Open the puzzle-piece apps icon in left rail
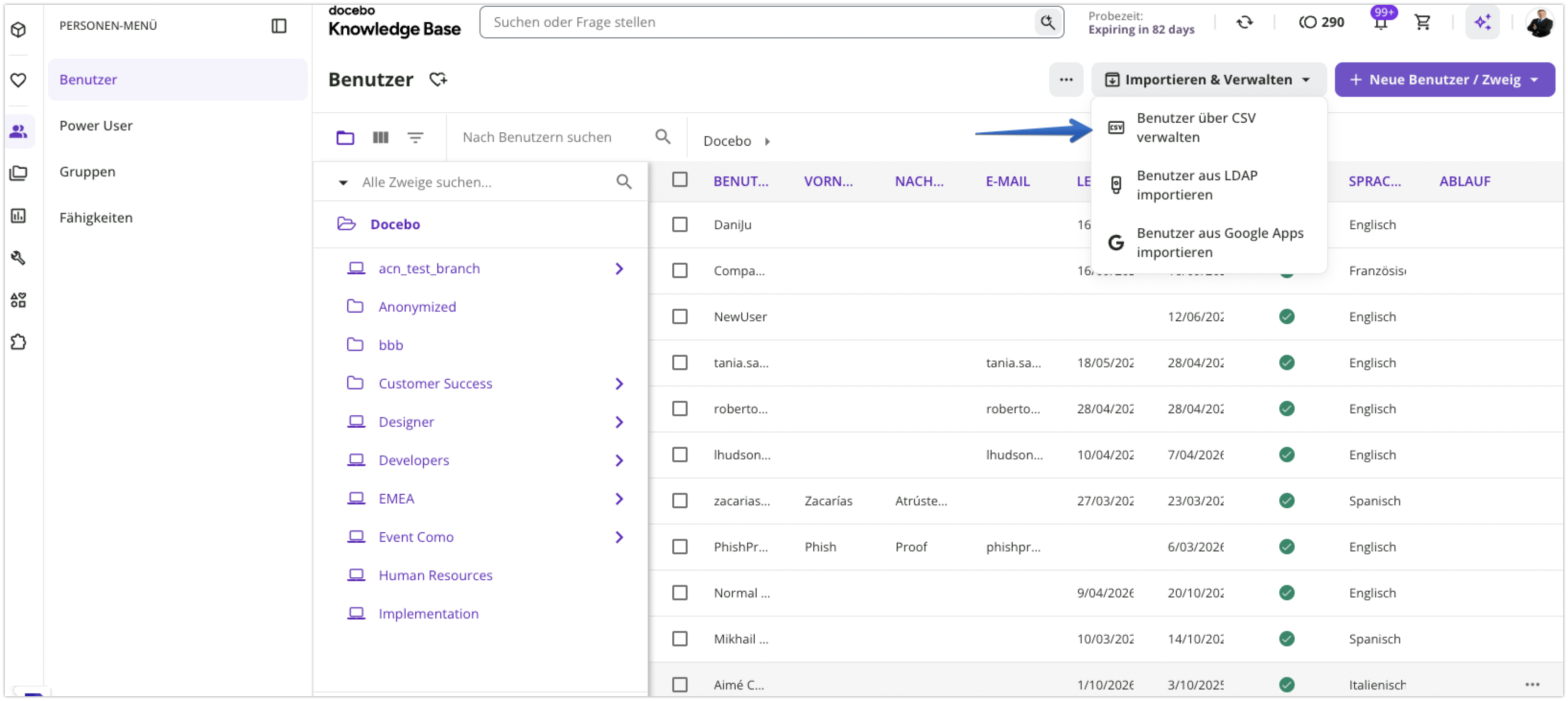1568x701 pixels. 19,342
